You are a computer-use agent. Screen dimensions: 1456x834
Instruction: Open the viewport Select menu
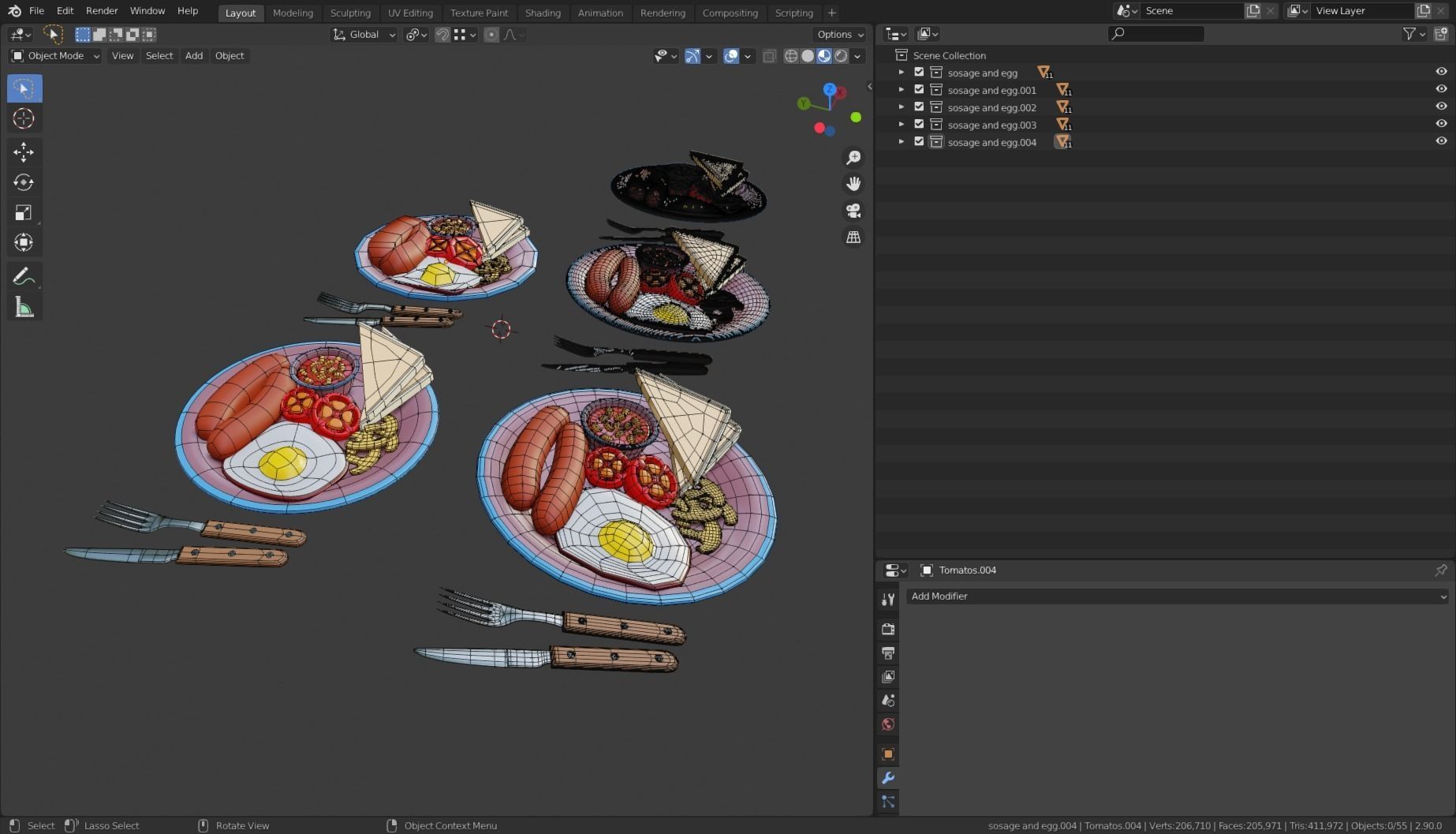(x=159, y=56)
